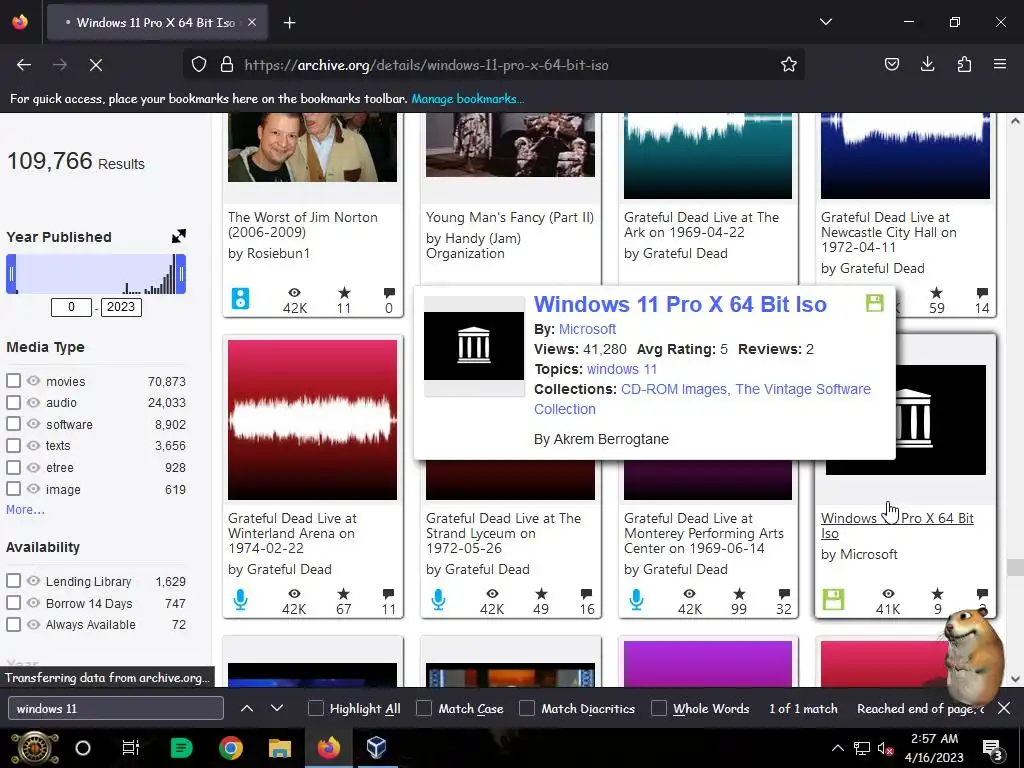Open the Pocket save icon

pos(891,65)
